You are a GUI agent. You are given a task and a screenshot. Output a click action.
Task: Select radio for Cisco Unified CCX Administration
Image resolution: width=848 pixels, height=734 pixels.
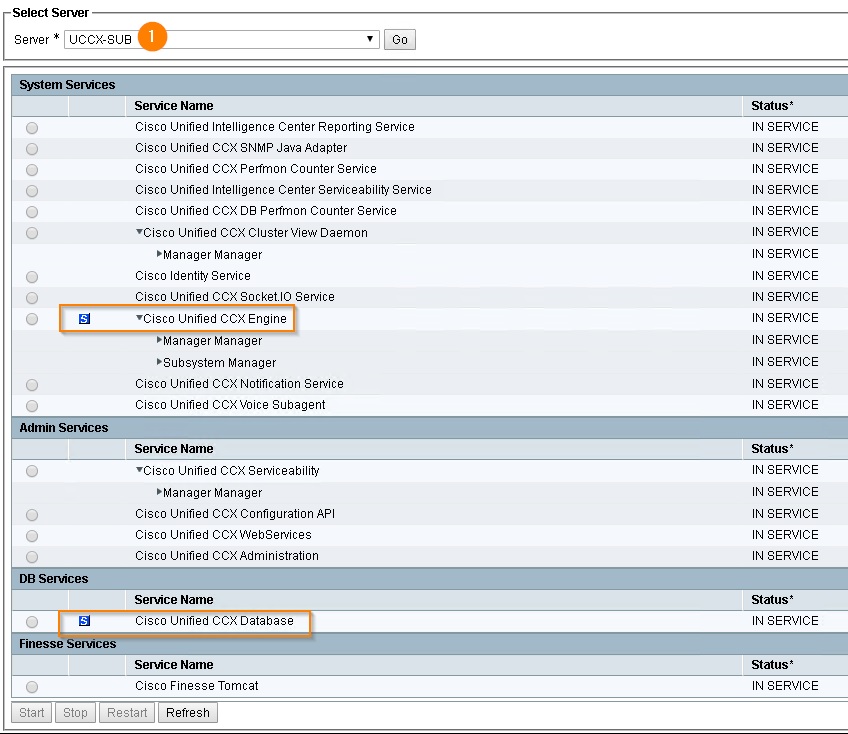point(32,557)
